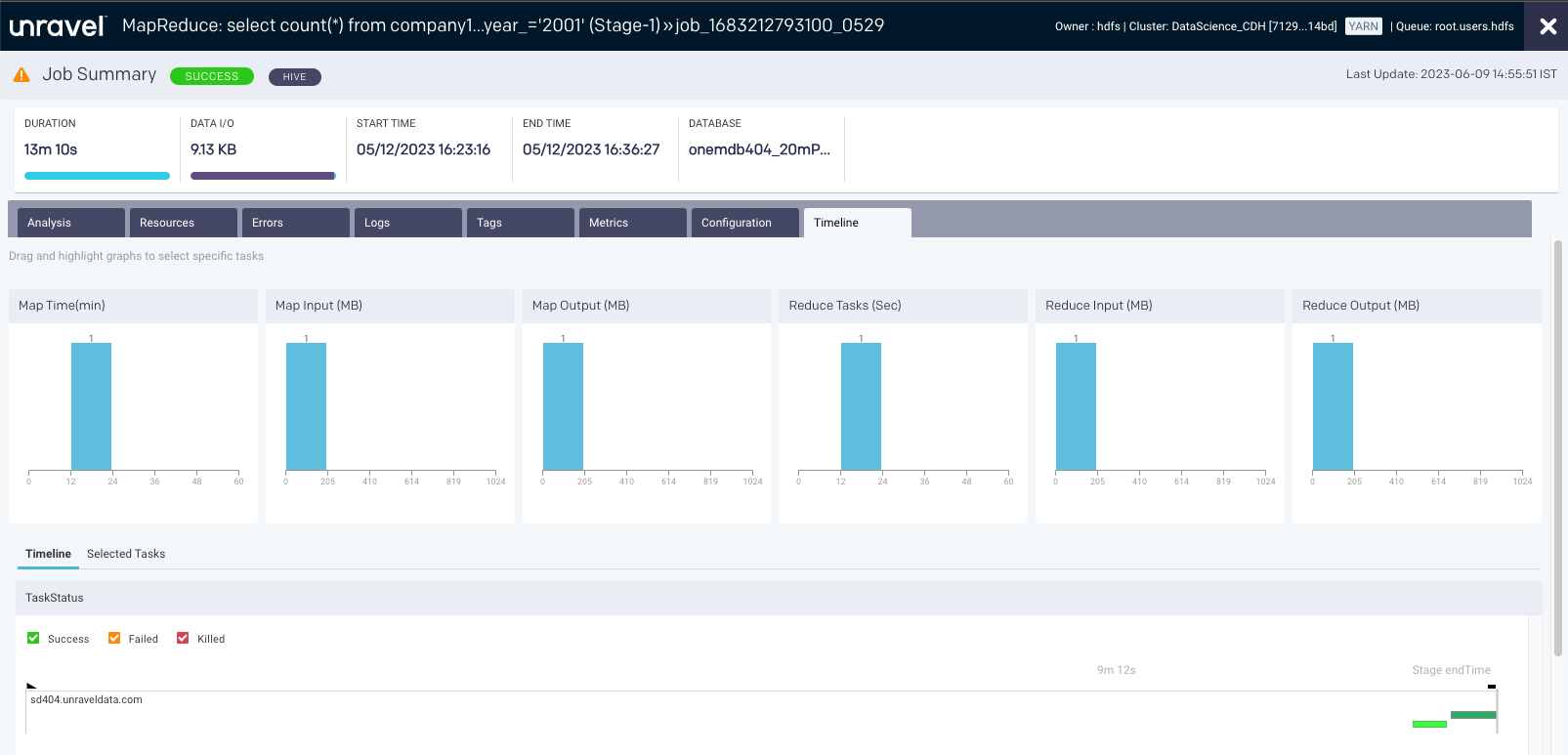Open the Metrics tab
Image resolution: width=1568 pixels, height=755 pixels.
tap(633, 223)
